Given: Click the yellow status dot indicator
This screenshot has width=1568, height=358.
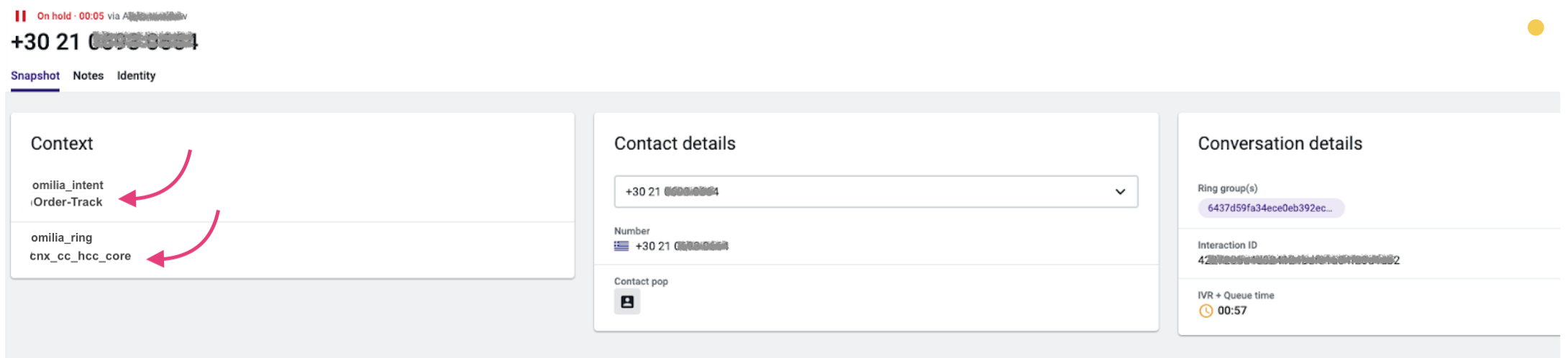Looking at the screenshot, I should click(x=1536, y=27).
